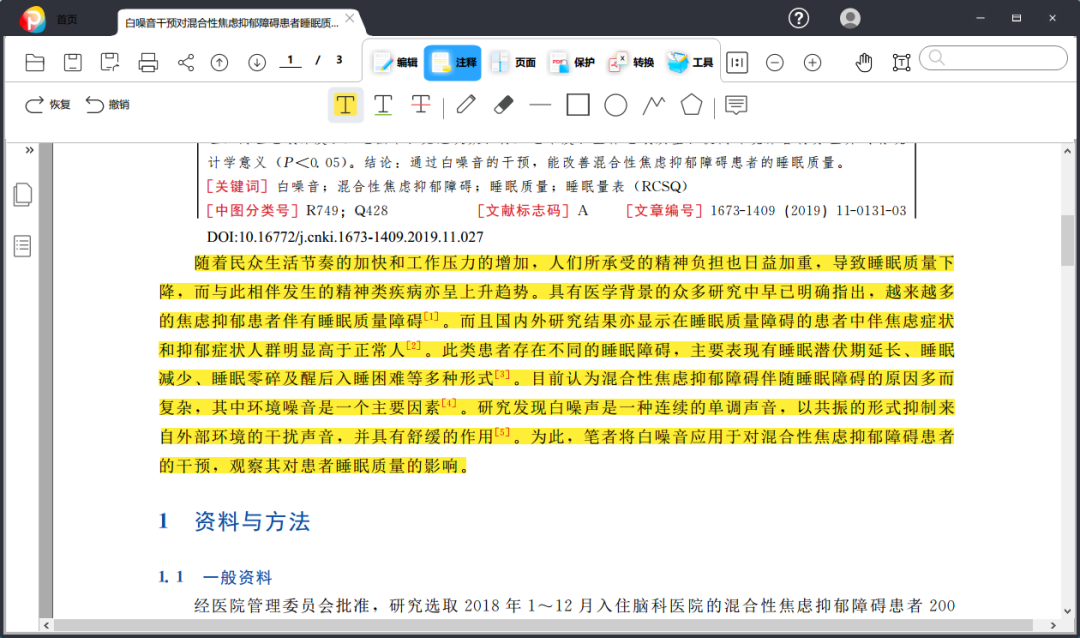
Task: Select the highlight text annotation tool
Action: [x=345, y=105]
